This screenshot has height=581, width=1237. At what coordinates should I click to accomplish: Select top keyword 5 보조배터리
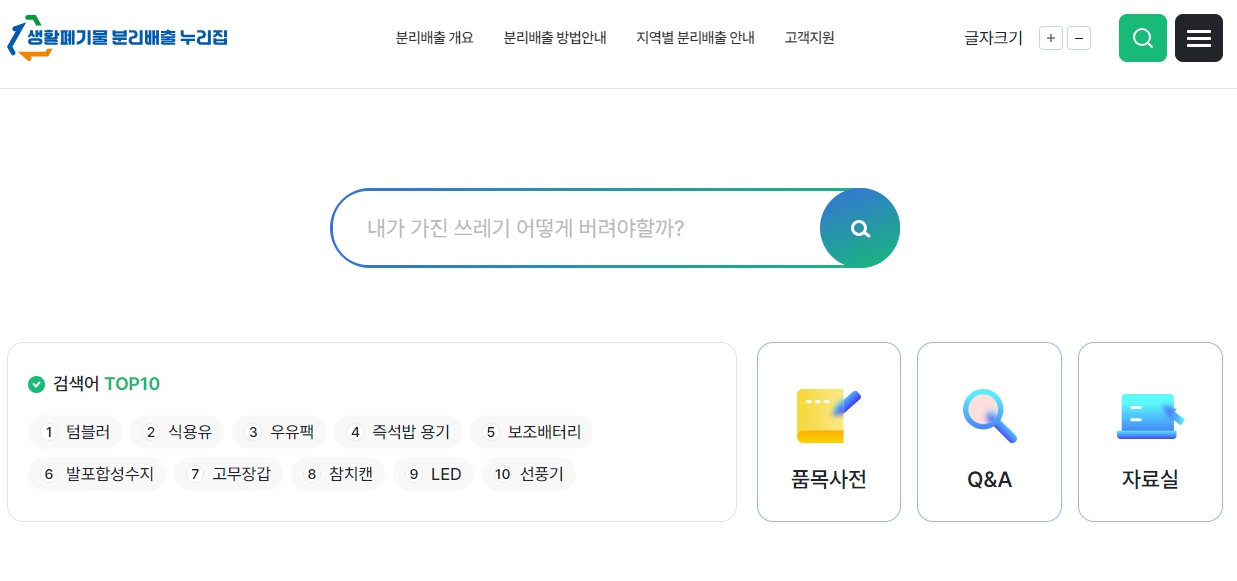(x=532, y=432)
